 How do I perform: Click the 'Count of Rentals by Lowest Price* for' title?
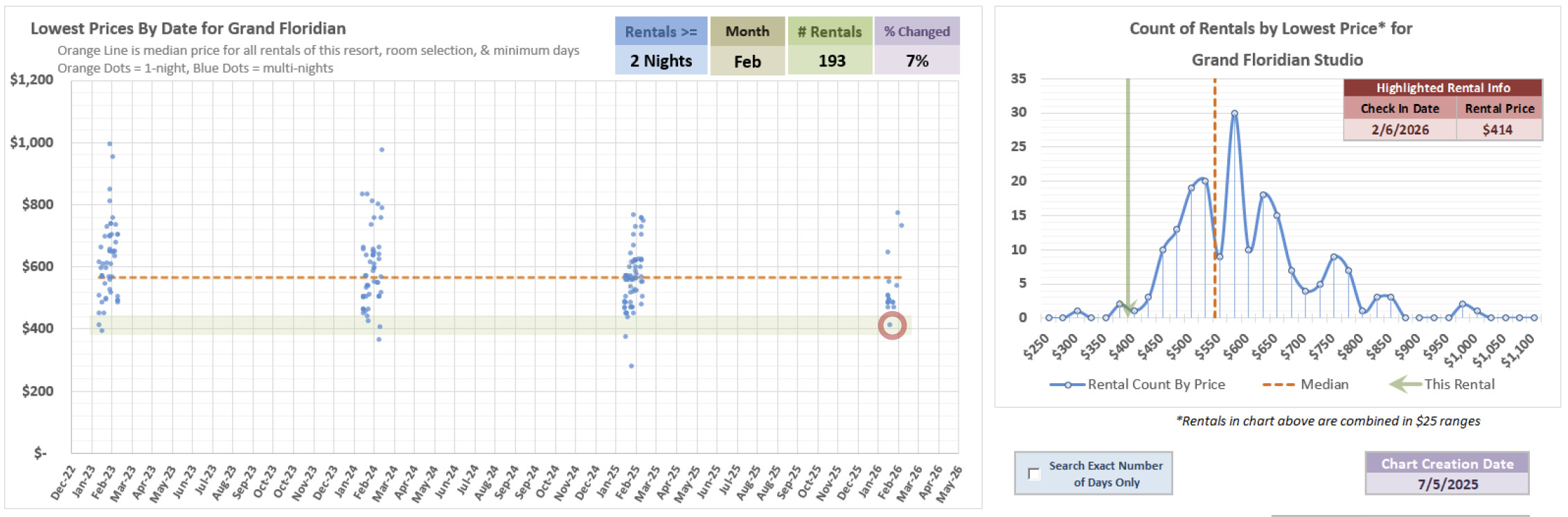coord(1271,28)
